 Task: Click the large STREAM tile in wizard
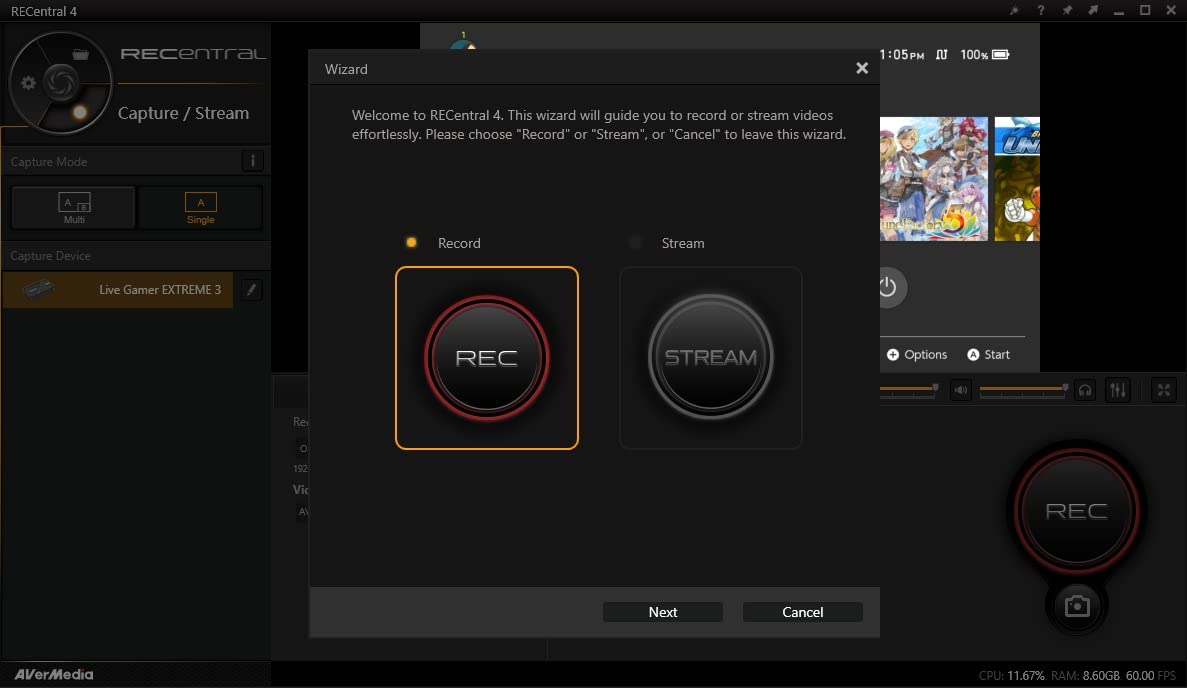[x=710, y=358]
